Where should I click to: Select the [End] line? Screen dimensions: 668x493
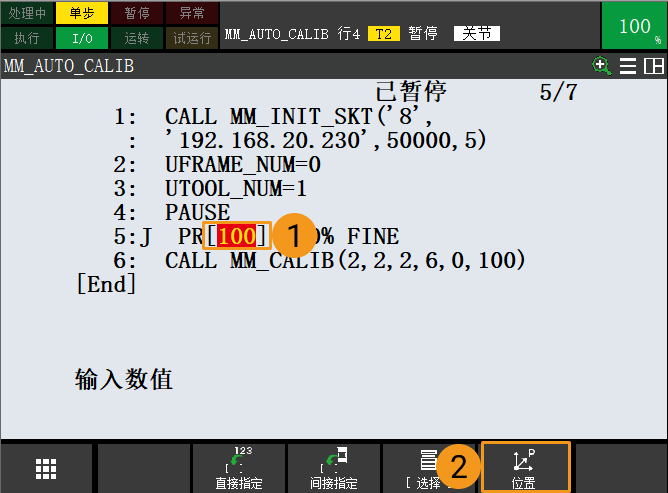click(x=106, y=284)
